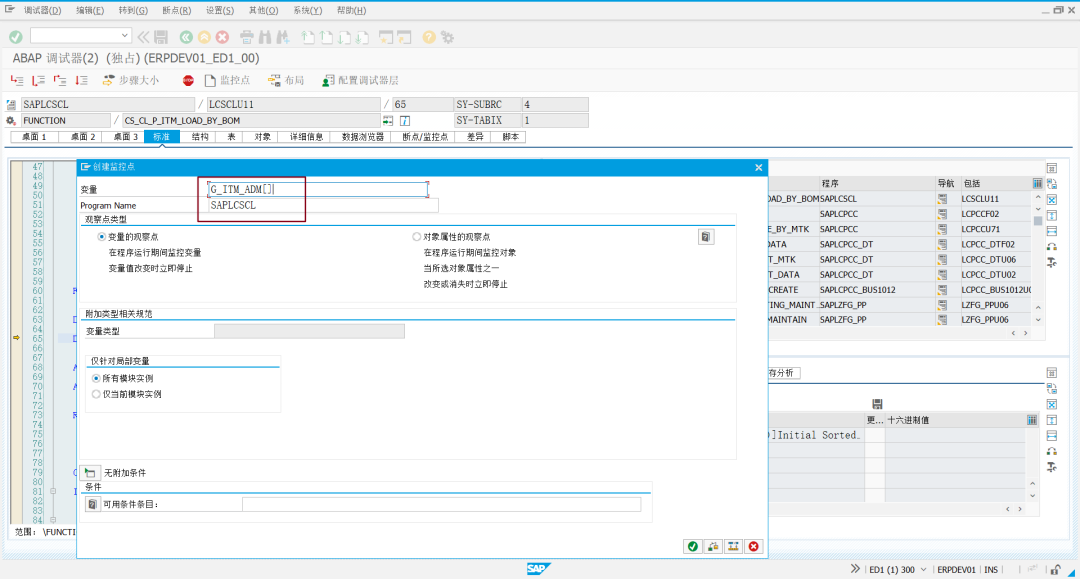
Task: Open the 设置(S) menu
Action: pos(220,10)
